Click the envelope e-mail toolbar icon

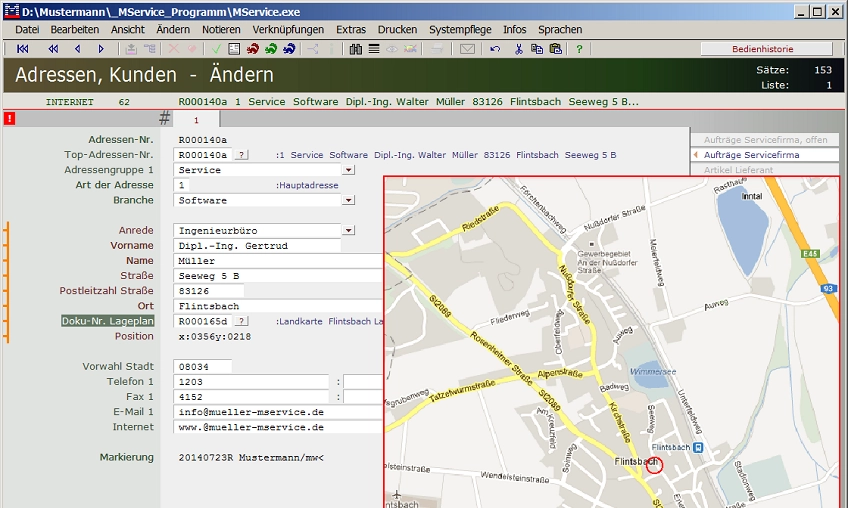467,48
